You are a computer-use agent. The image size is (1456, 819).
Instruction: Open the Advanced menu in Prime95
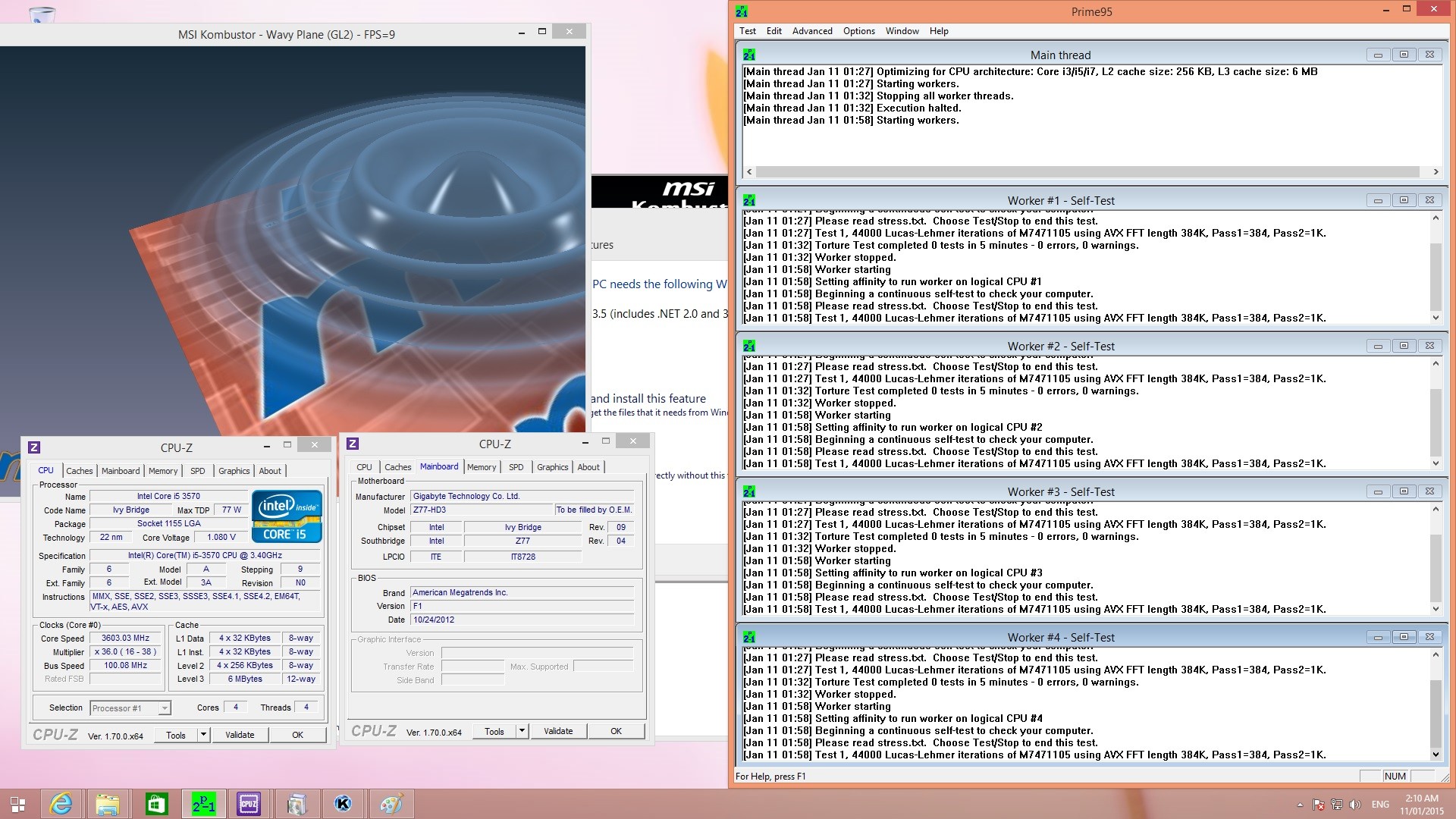click(x=812, y=31)
